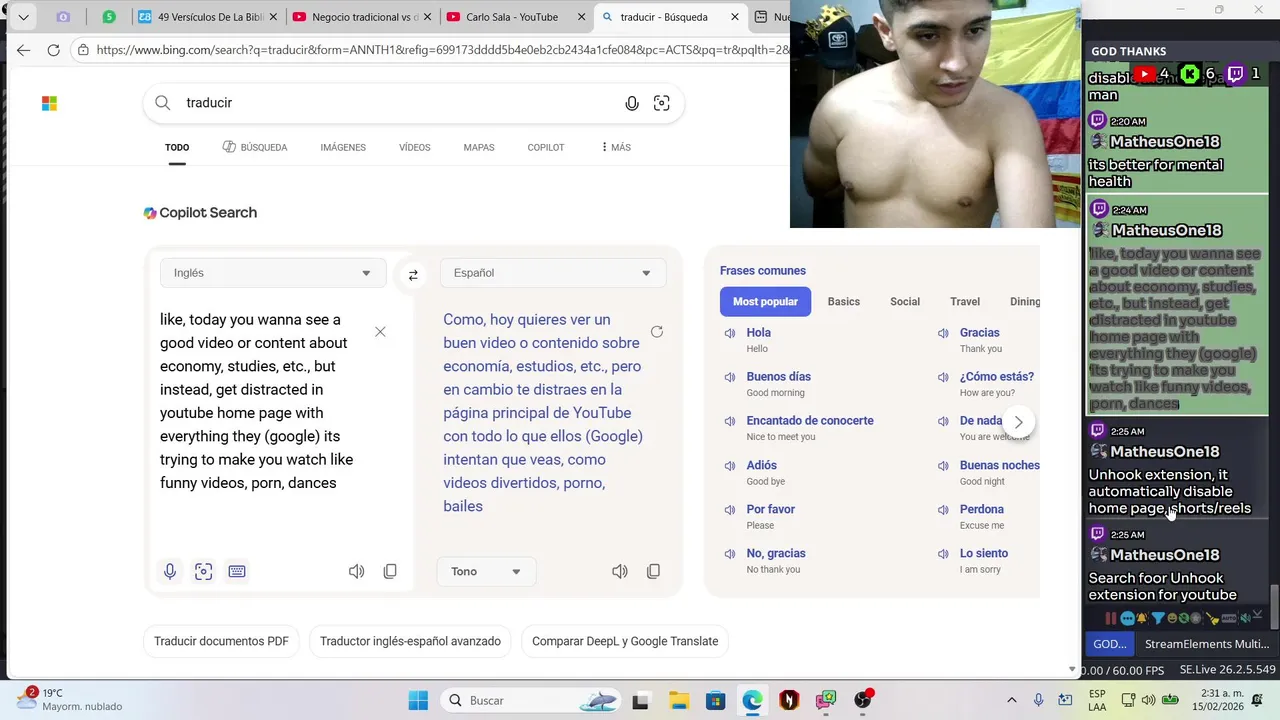Screen dimensions: 1280x720
Task: Play audio for ¿Cómo estás?
Action: point(943,377)
